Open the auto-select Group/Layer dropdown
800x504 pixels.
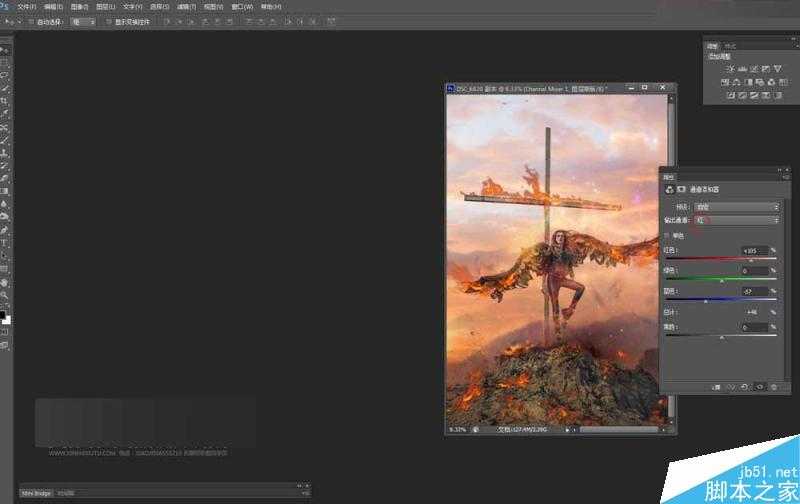click(x=83, y=20)
